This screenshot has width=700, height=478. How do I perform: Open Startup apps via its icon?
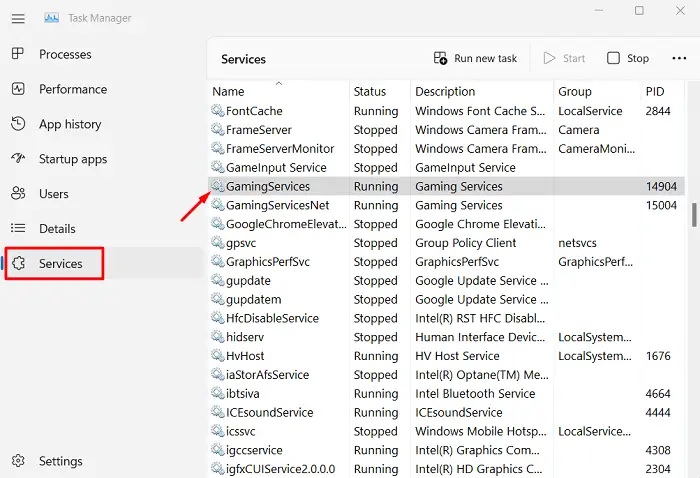(18, 159)
